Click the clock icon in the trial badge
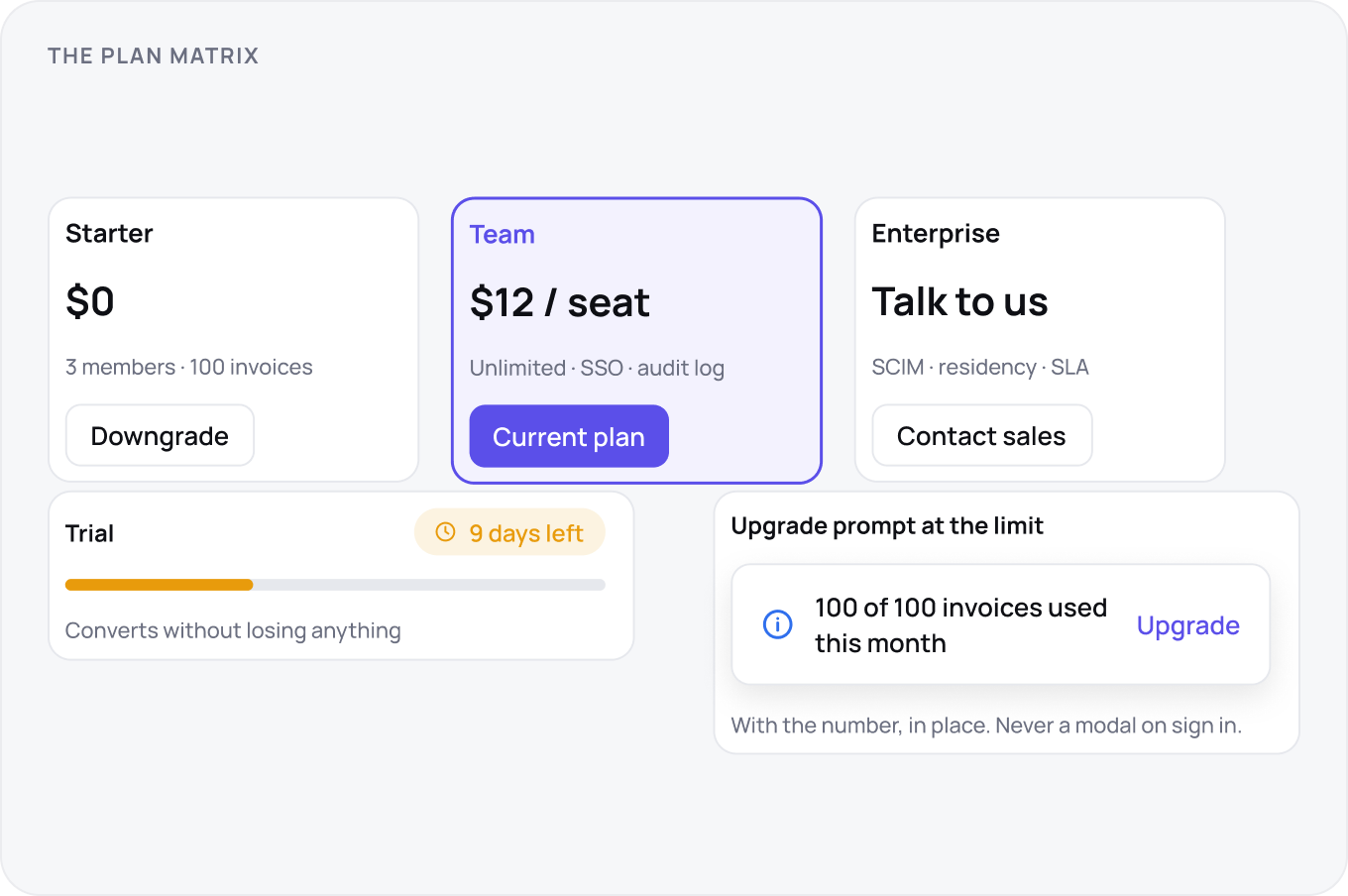Screen dimensions: 1348x896 [446, 532]
